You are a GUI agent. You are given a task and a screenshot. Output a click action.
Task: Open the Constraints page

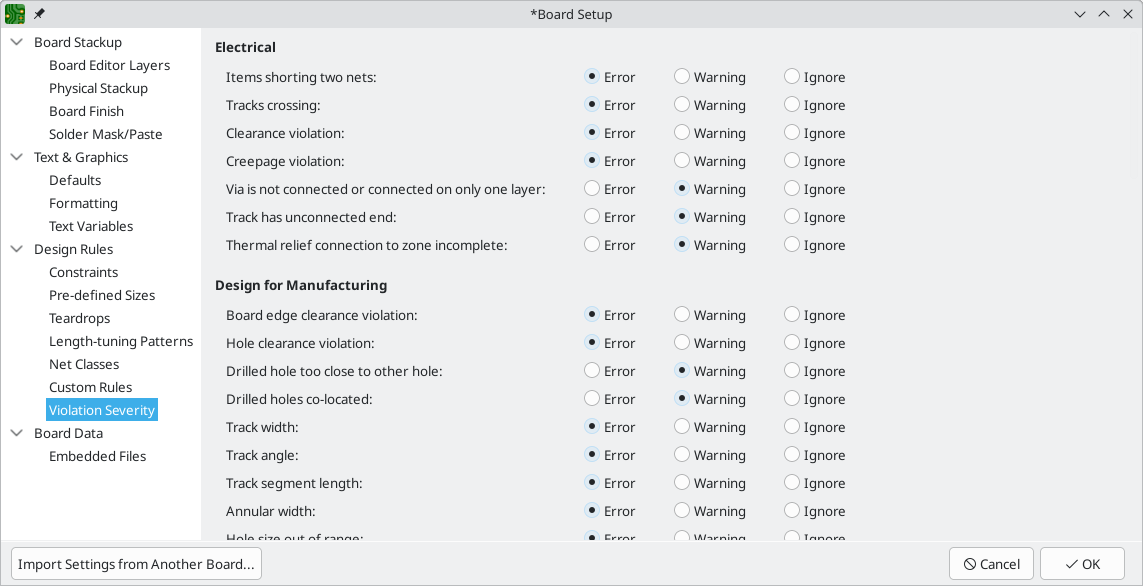83,272
